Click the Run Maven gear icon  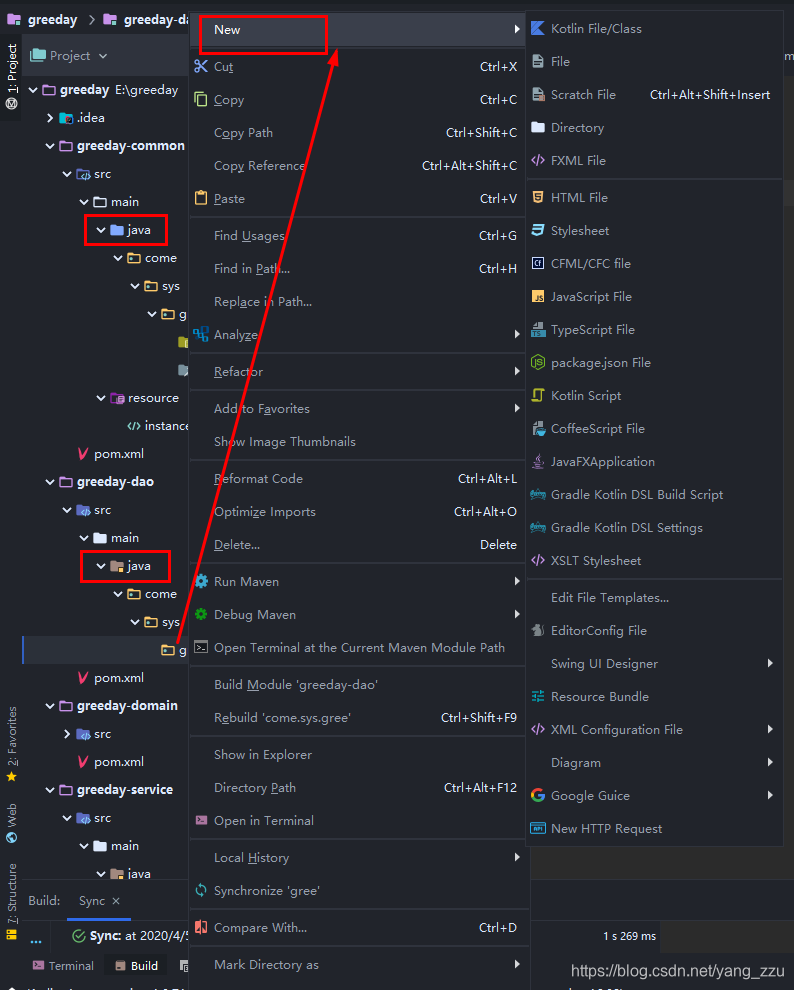201,581
